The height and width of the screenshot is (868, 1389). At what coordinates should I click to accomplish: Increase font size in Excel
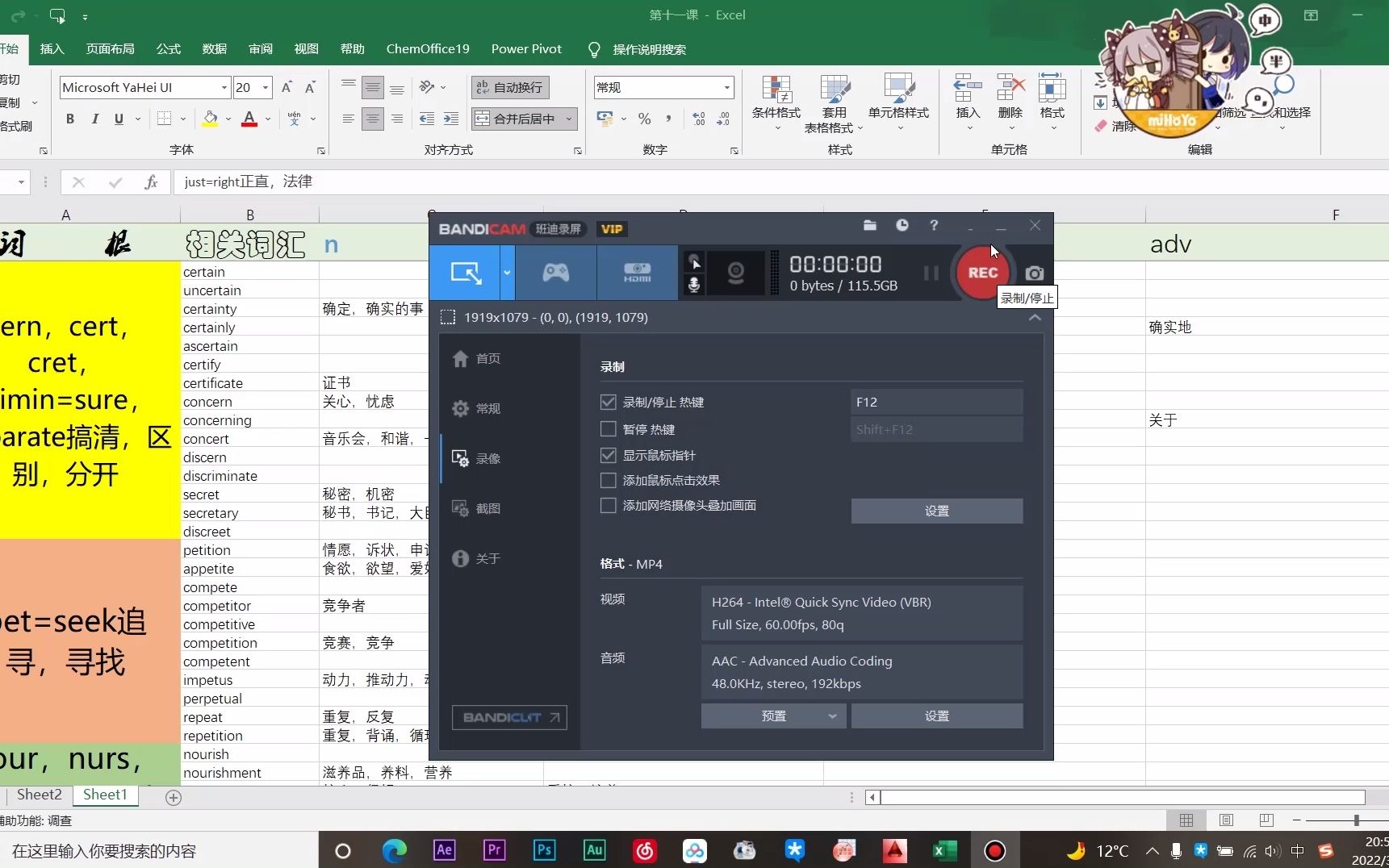287,87
